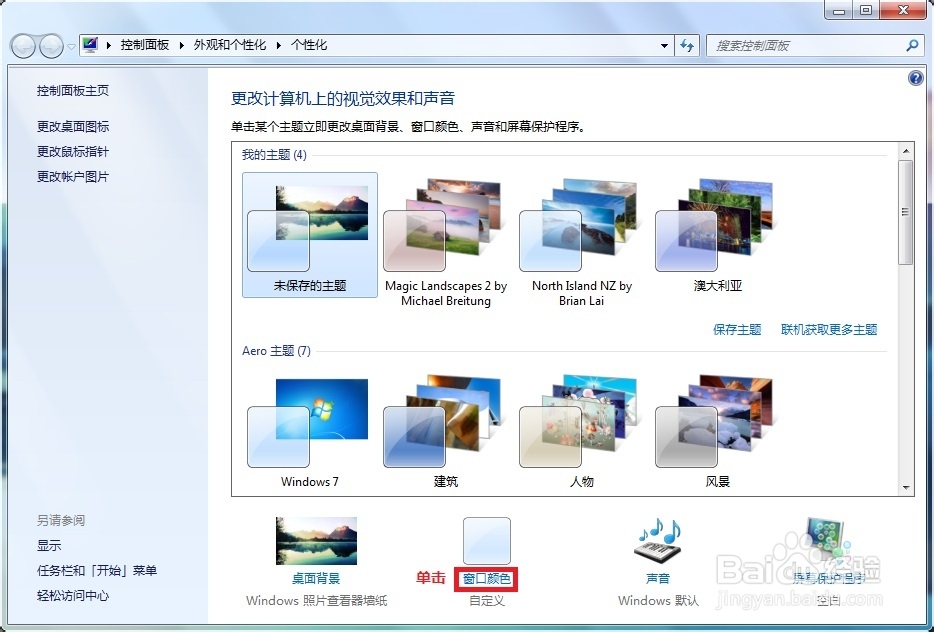934x632 pixels.
Task: Open 控制面板主页 link
Action: (x=73, y=91)
